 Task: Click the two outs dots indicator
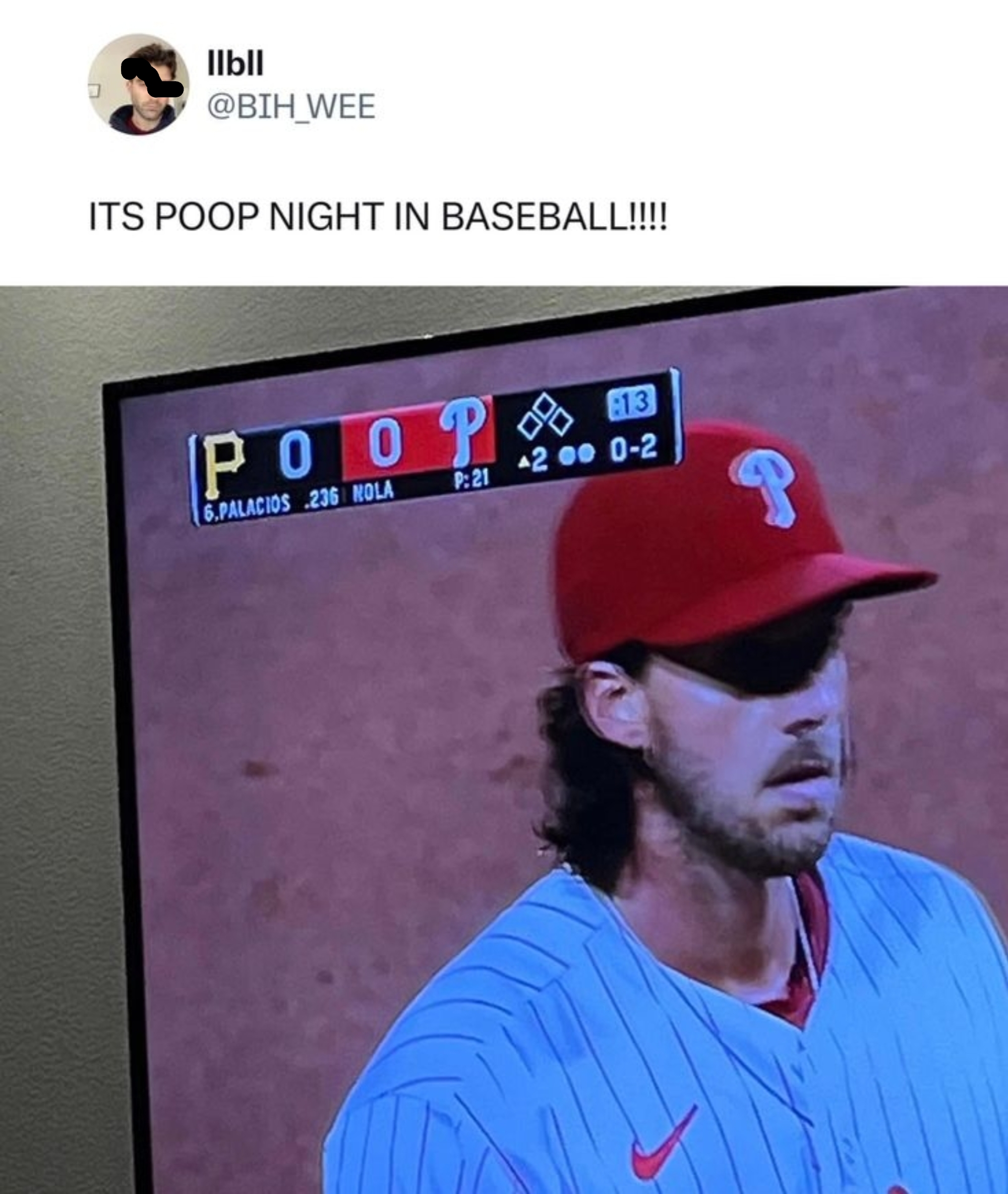(577, 454)
